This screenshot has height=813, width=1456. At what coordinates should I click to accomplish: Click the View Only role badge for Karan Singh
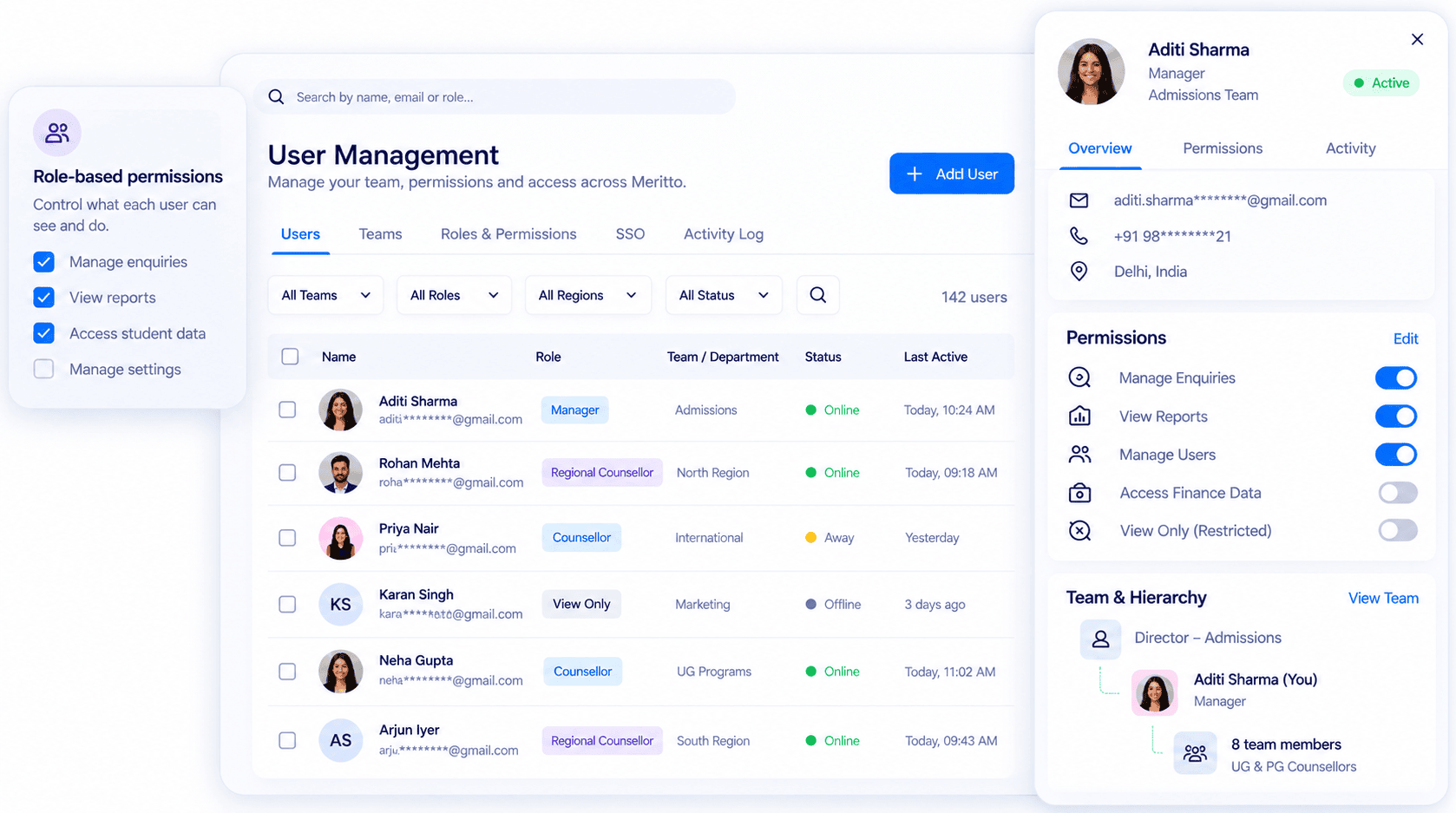pyautogui.click(x=581, y=604)
